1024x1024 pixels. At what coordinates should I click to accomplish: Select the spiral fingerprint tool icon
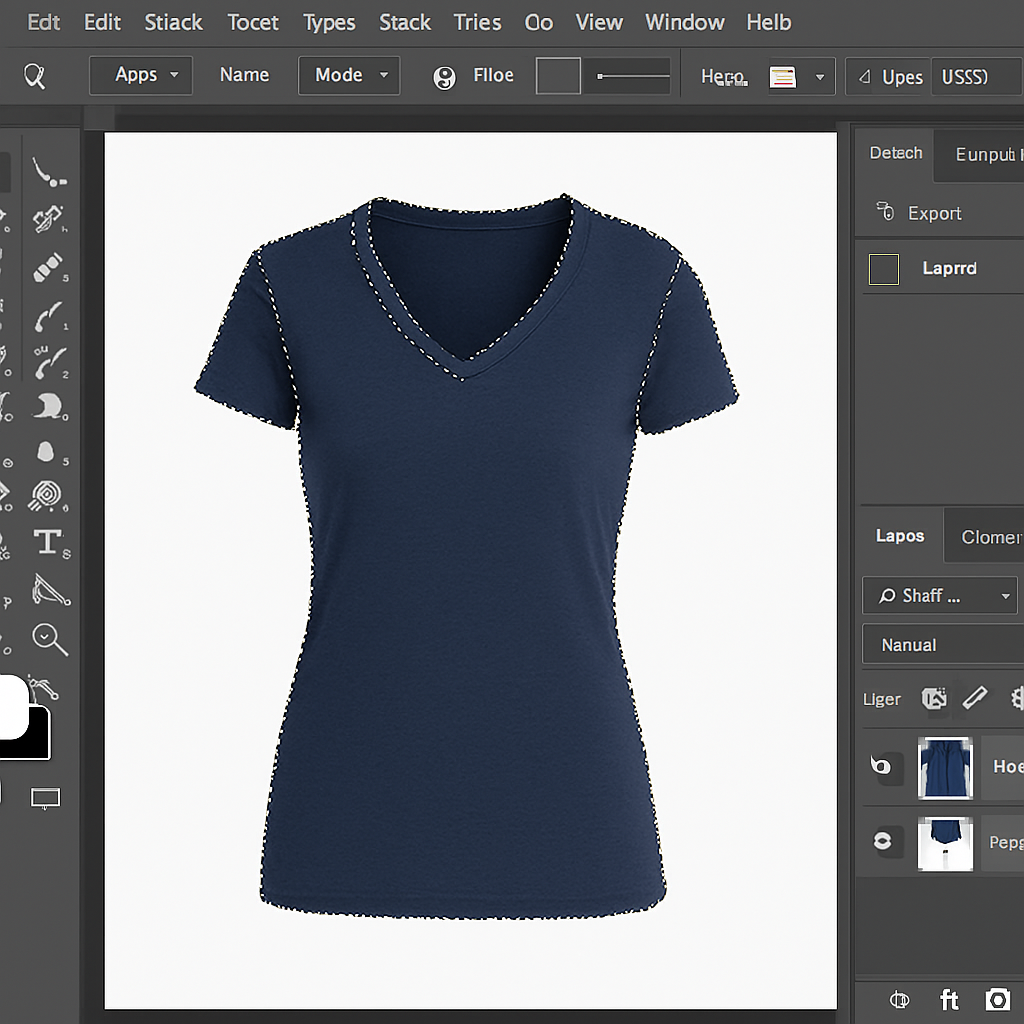[x=46, y=496]
